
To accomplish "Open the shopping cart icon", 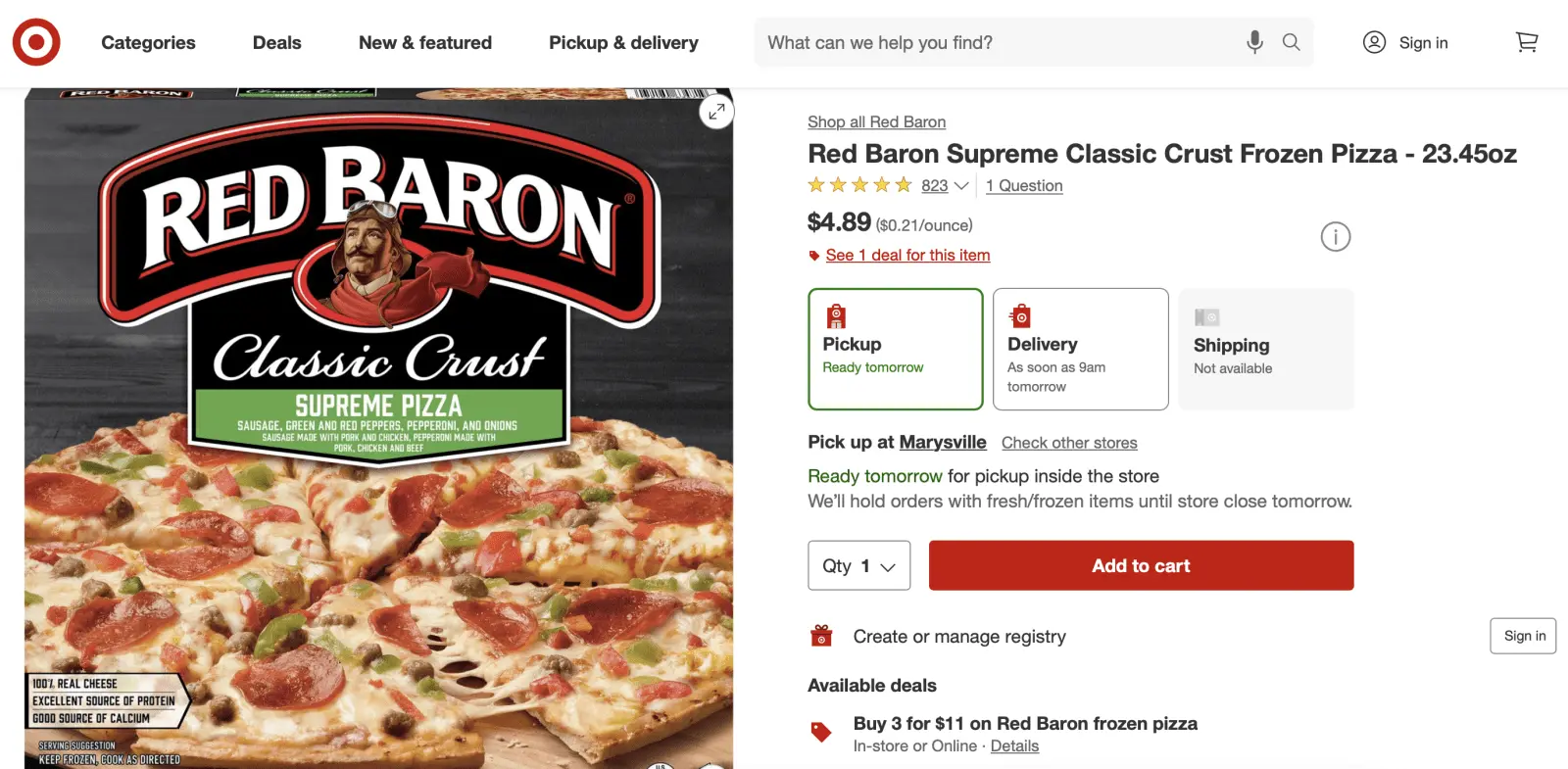I will pos(1526,42).
